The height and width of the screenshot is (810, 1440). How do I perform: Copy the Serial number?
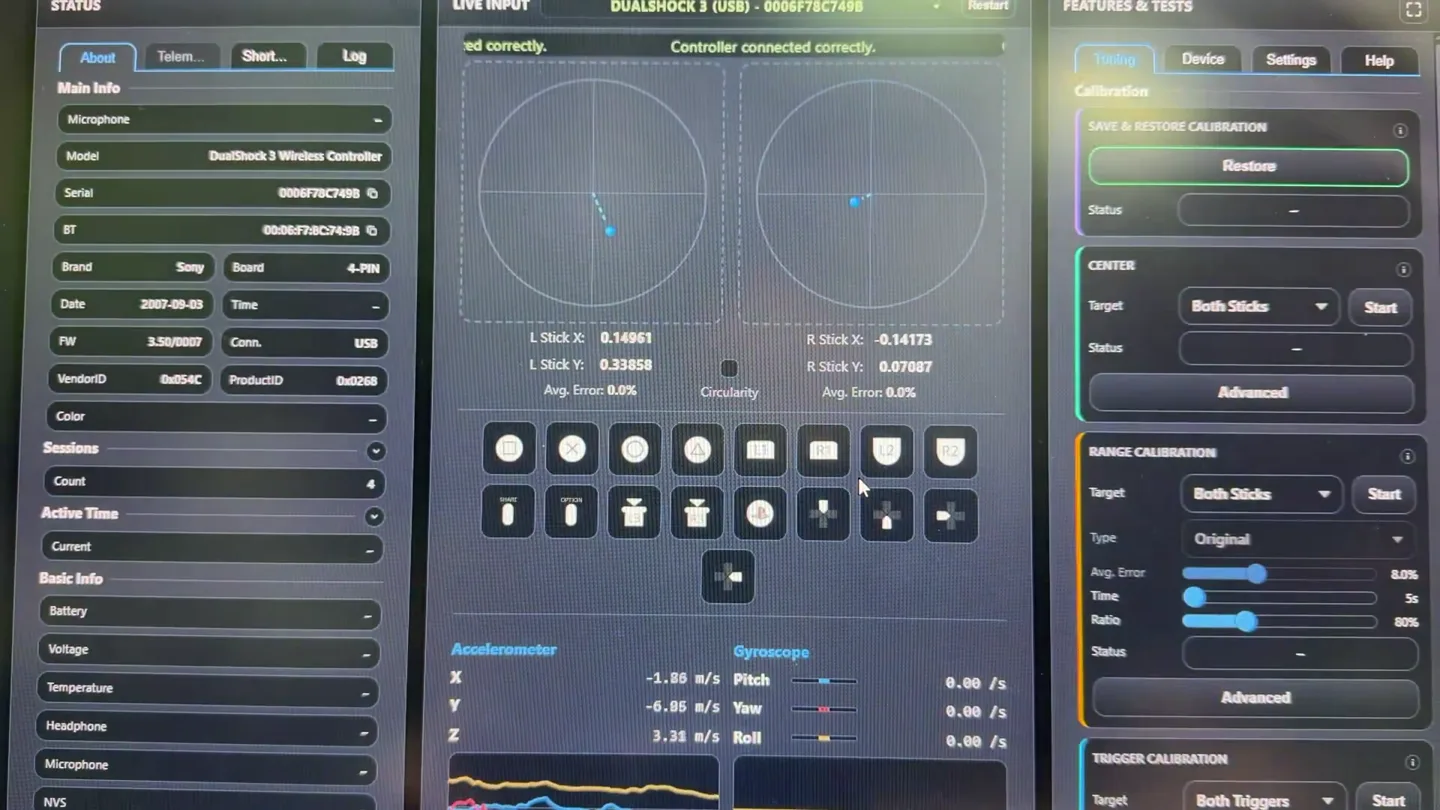(372, 193)
